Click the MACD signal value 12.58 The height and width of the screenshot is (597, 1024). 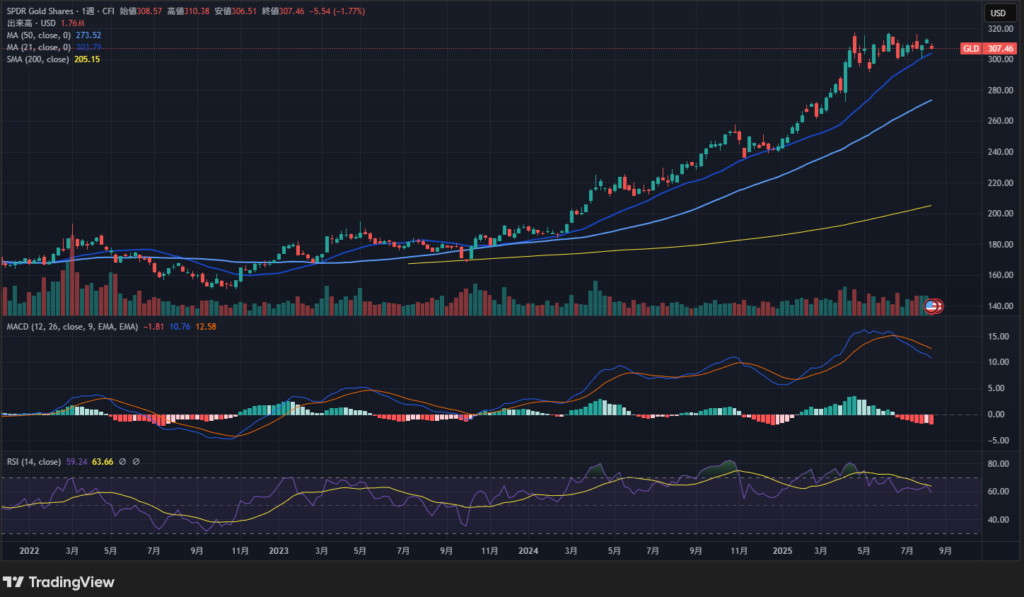click(x=206, y=327)
